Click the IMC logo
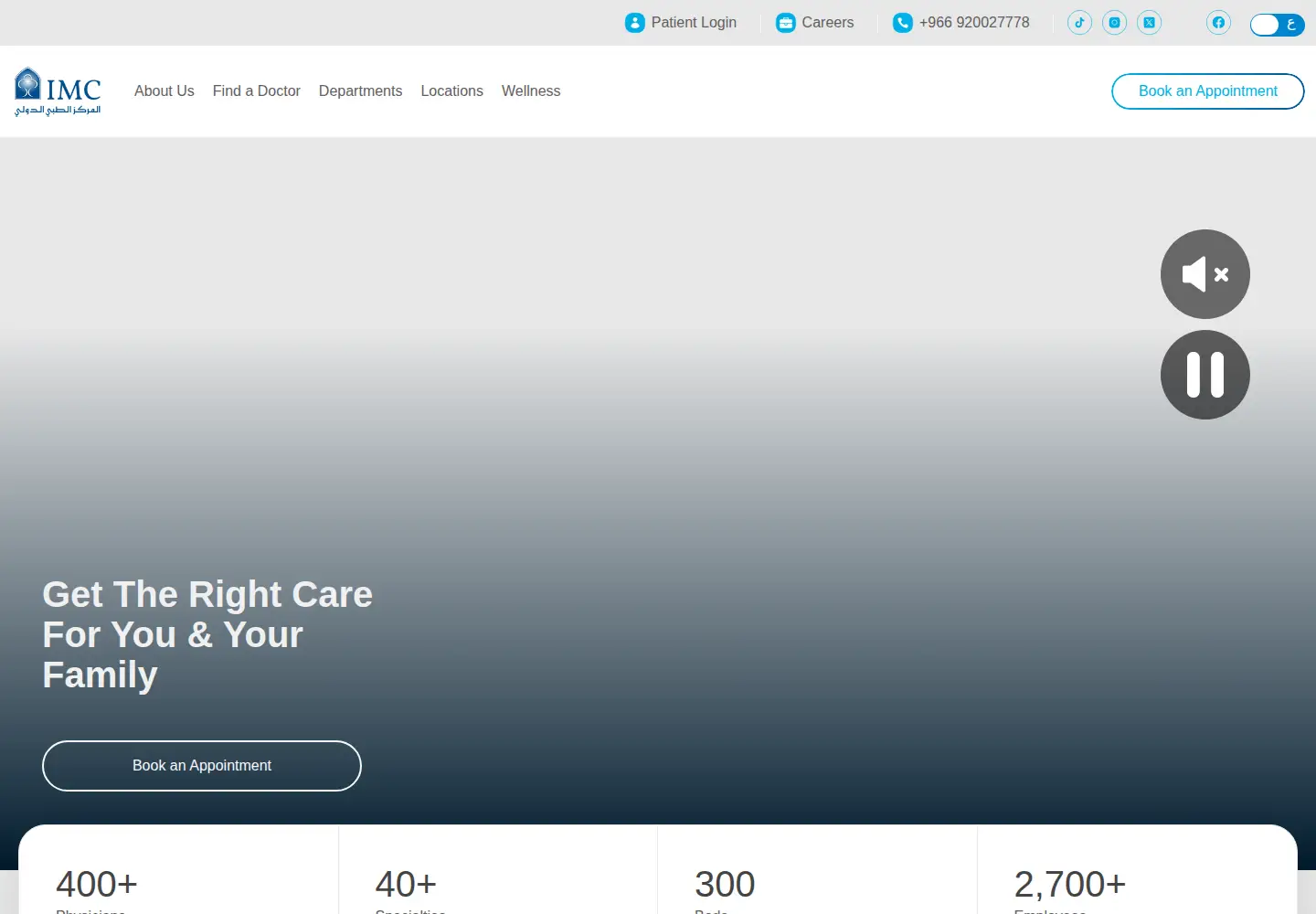The image size is (1316, 914). [x=58, y=91]
